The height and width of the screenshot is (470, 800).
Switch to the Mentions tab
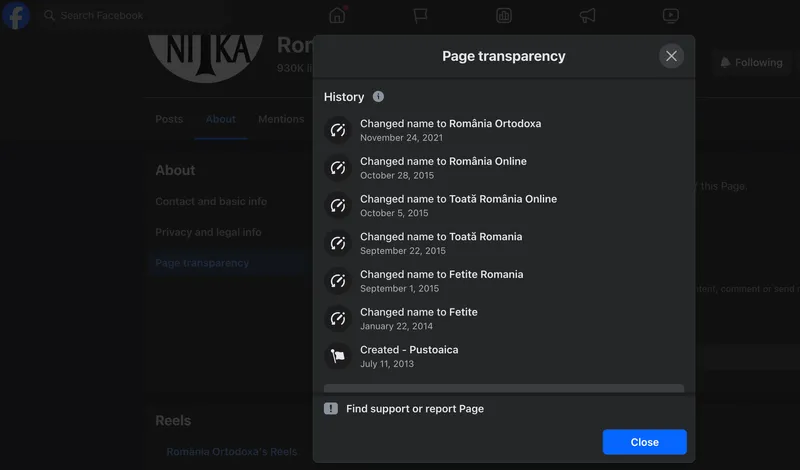point(281,119)
